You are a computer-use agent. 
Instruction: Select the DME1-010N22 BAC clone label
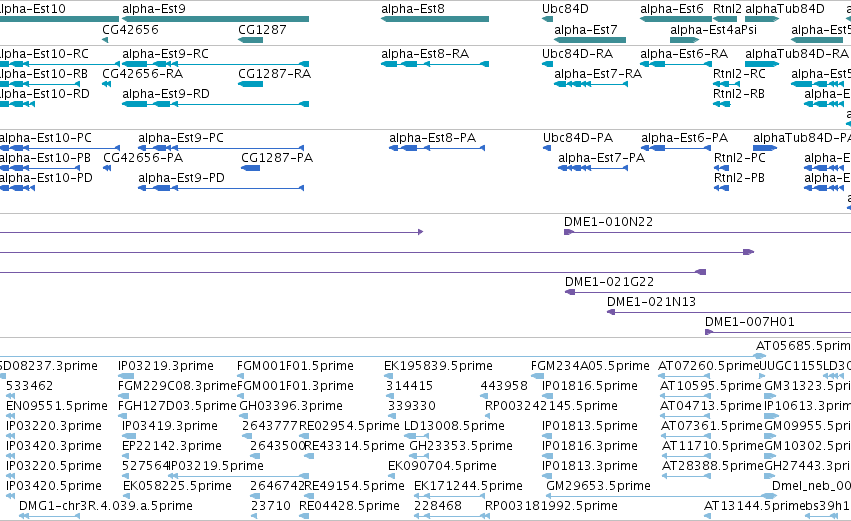(x=608, y=222)
